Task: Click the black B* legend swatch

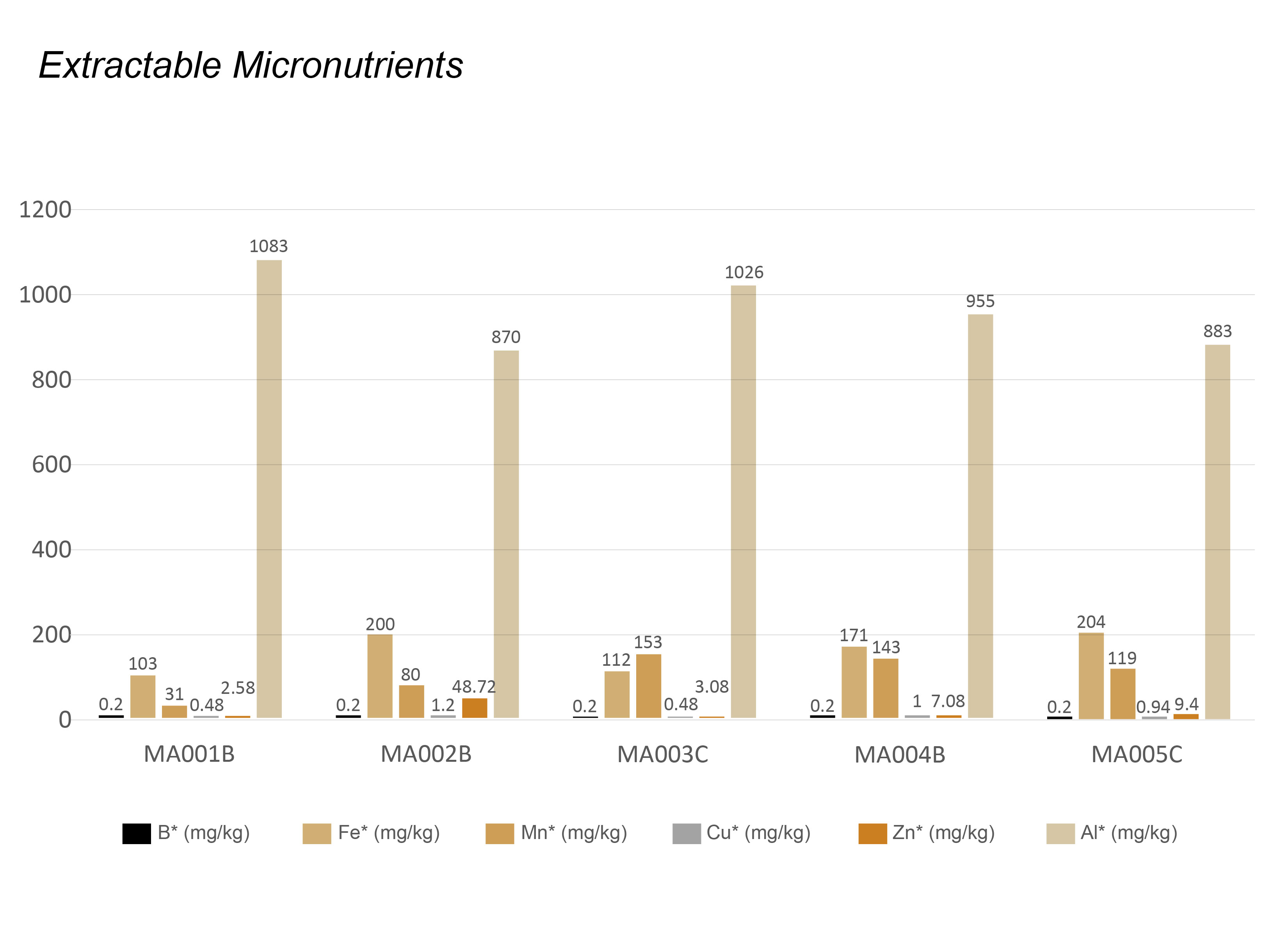Action: [x=136, y=834]
